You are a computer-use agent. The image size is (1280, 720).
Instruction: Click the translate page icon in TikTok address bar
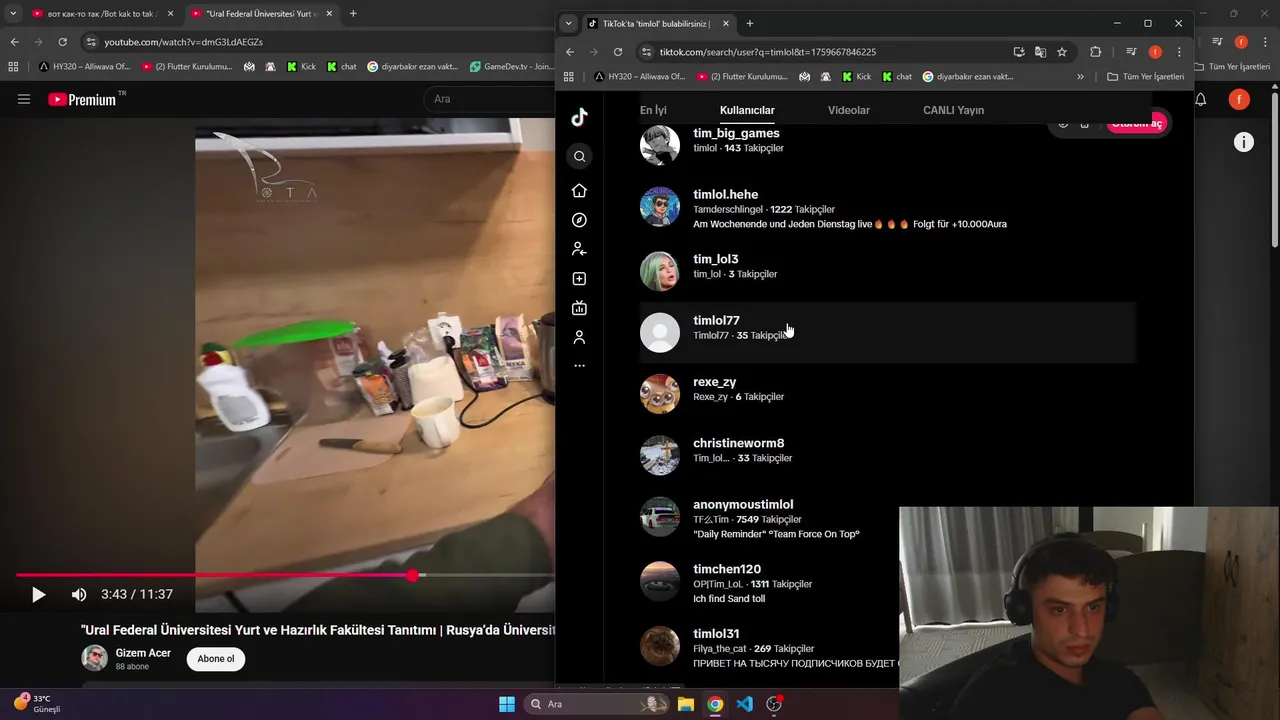(x=1040, y=52)
